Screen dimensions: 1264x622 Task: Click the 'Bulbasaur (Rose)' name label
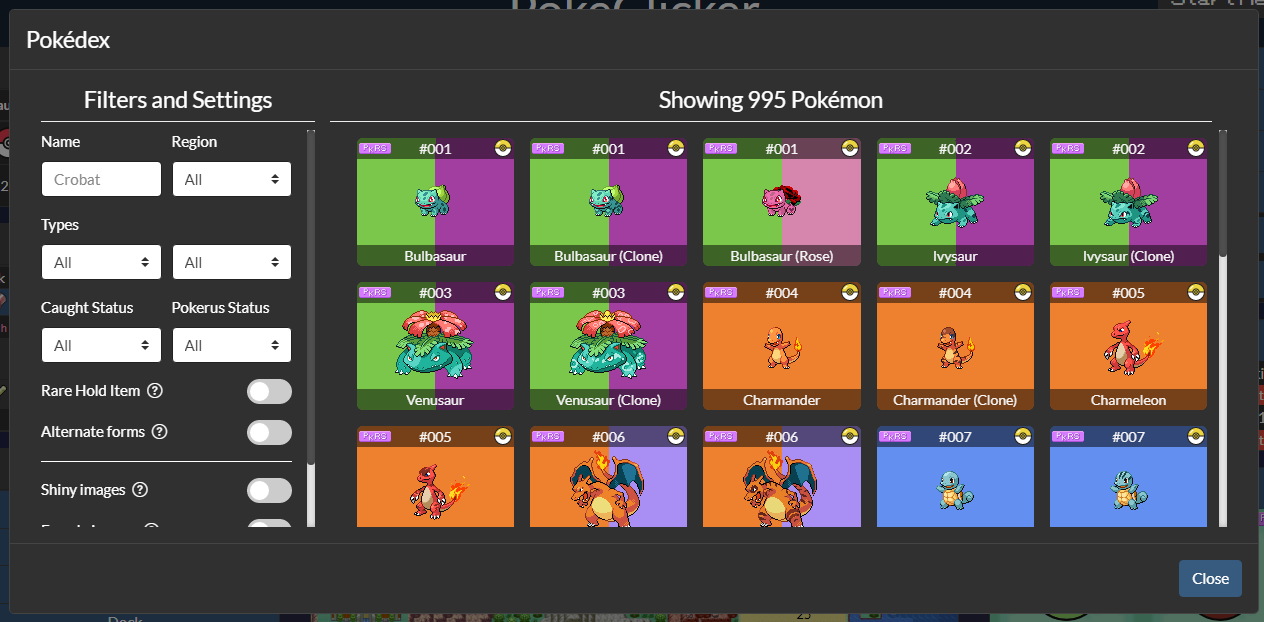pos(782,256)
